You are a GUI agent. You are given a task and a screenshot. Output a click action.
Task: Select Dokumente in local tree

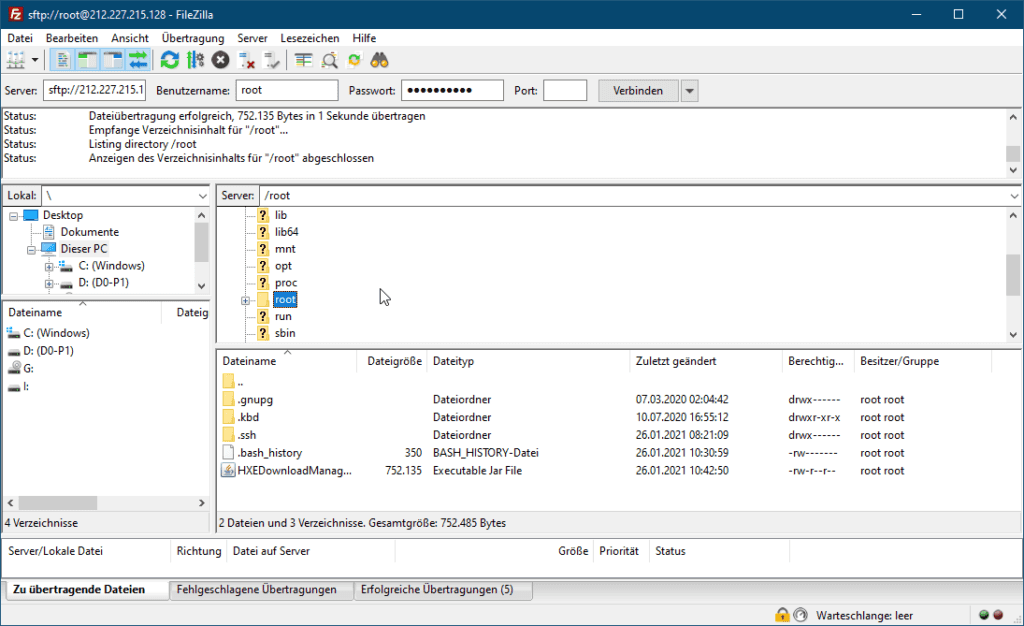pyautogui.click(x=89, y=232)
